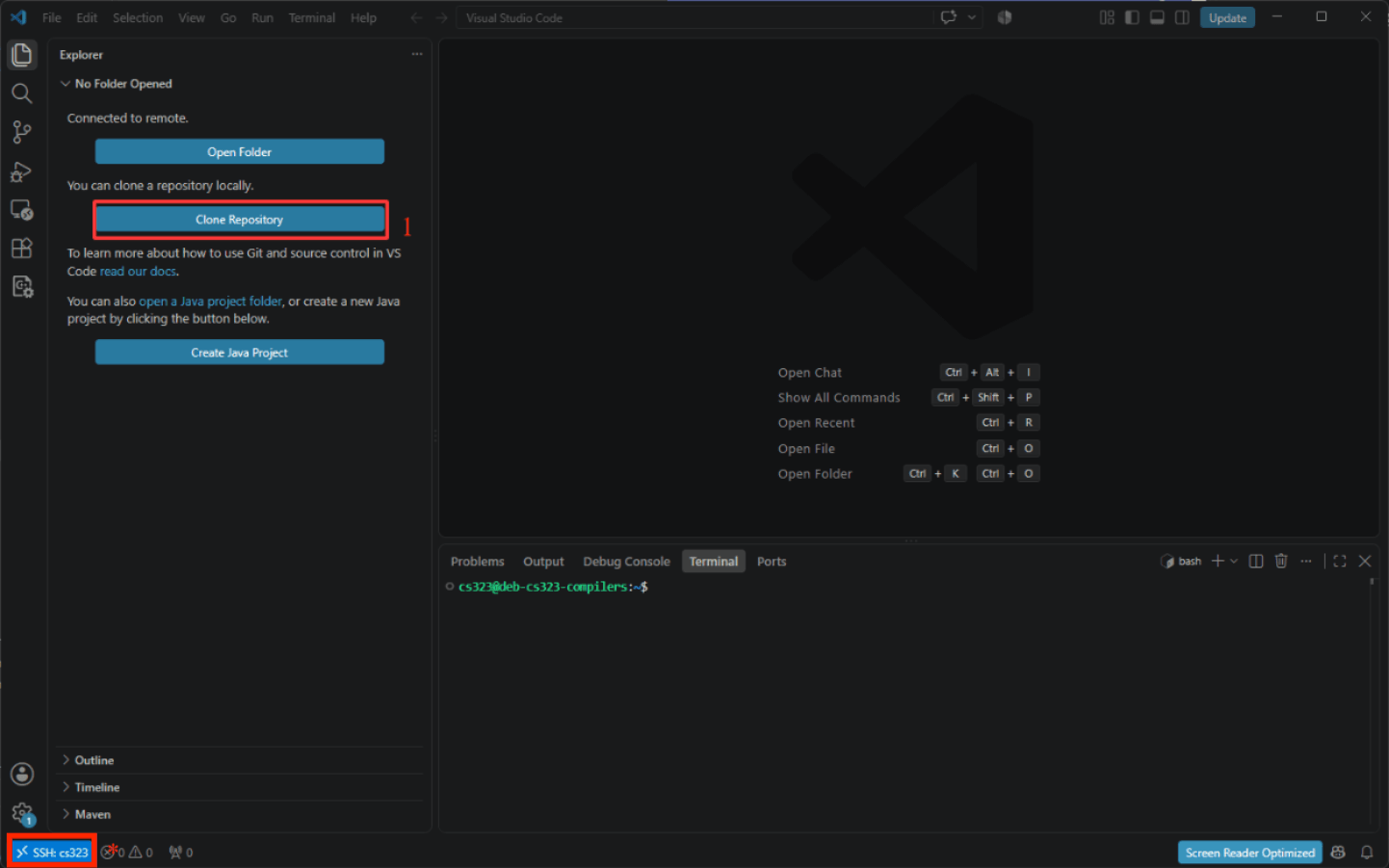The image size is (1389, 868).
Task: Open Customize Layout icon
Action: tap(1107, 17)
